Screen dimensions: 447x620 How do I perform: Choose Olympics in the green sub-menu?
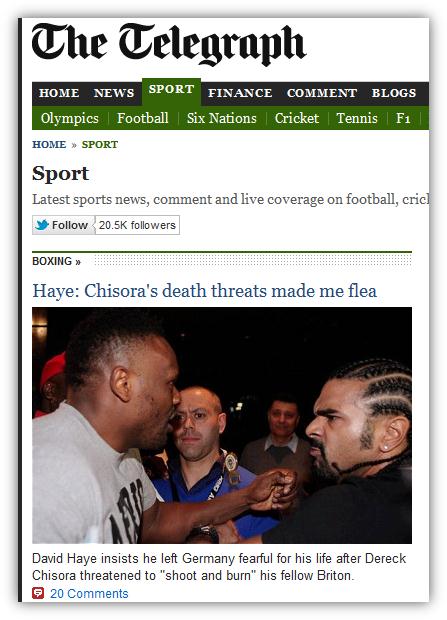coord(70,118)
